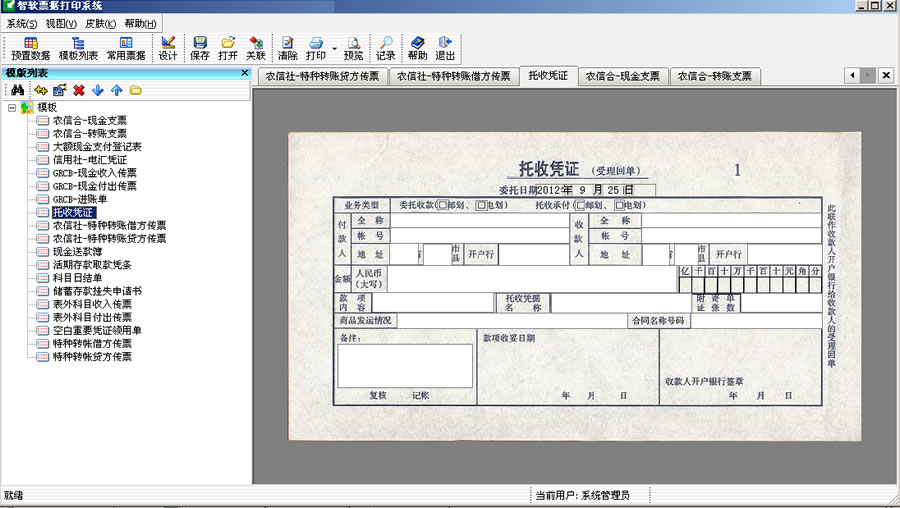Switch to the 农信社-特种转账借方传票 tab
The height and width of the screenshot is (508, 900).
[x=453, y=76]
